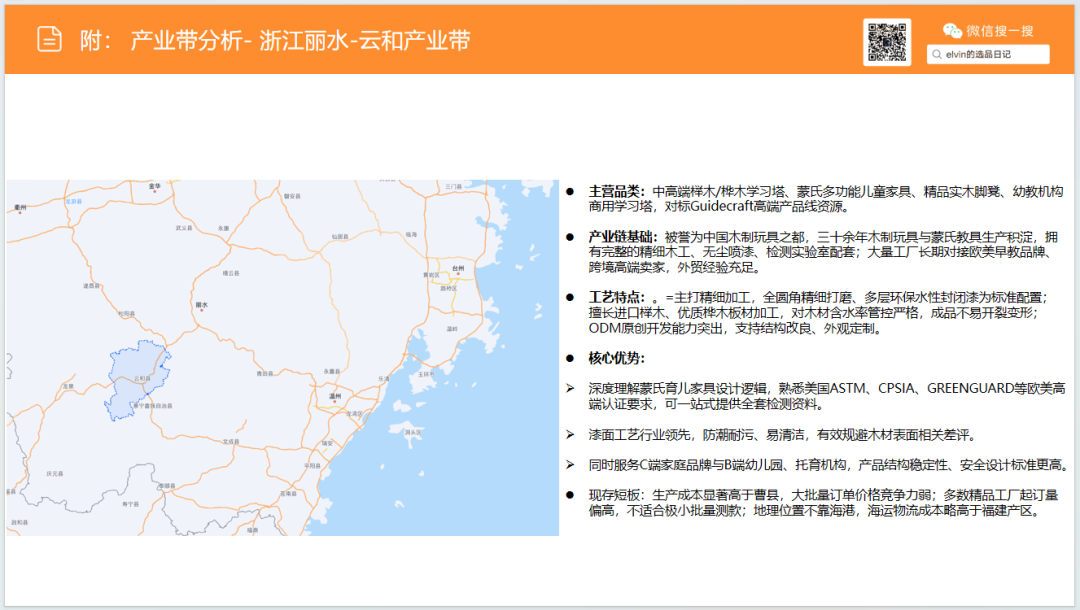Click the '主营品类:' heading
Viewport: 1080px width, 610px height.
(x=616, y=191)
